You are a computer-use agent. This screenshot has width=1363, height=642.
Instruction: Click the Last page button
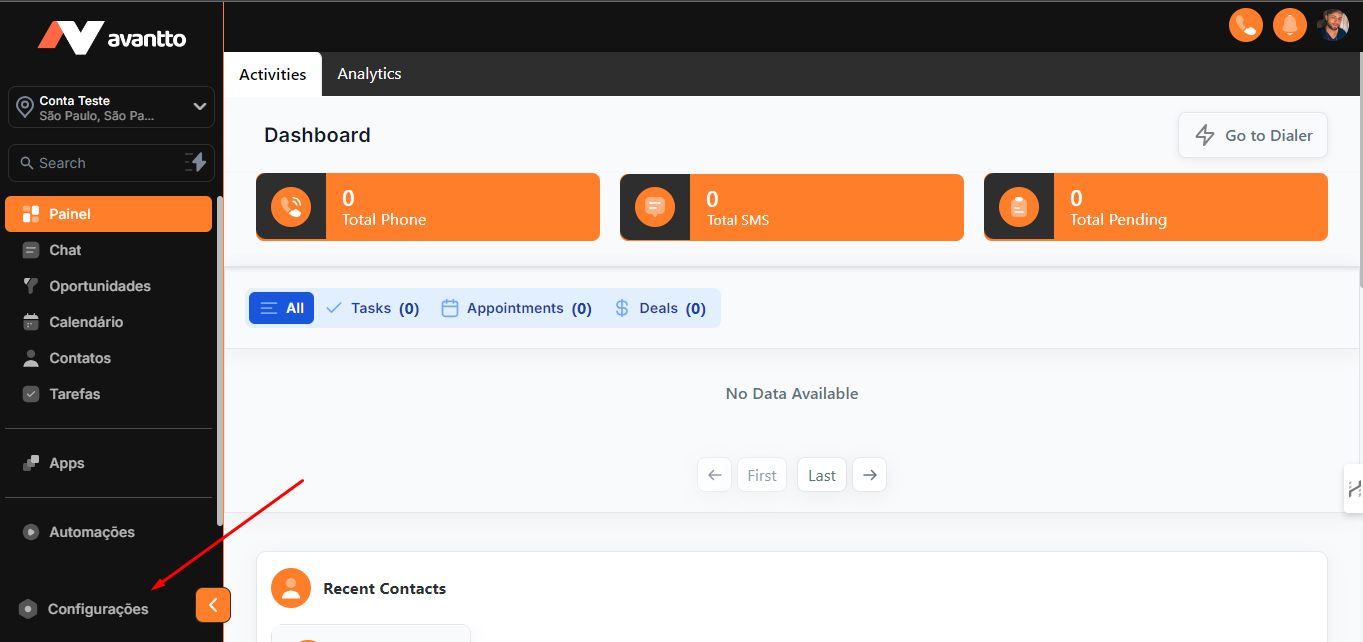822,475
